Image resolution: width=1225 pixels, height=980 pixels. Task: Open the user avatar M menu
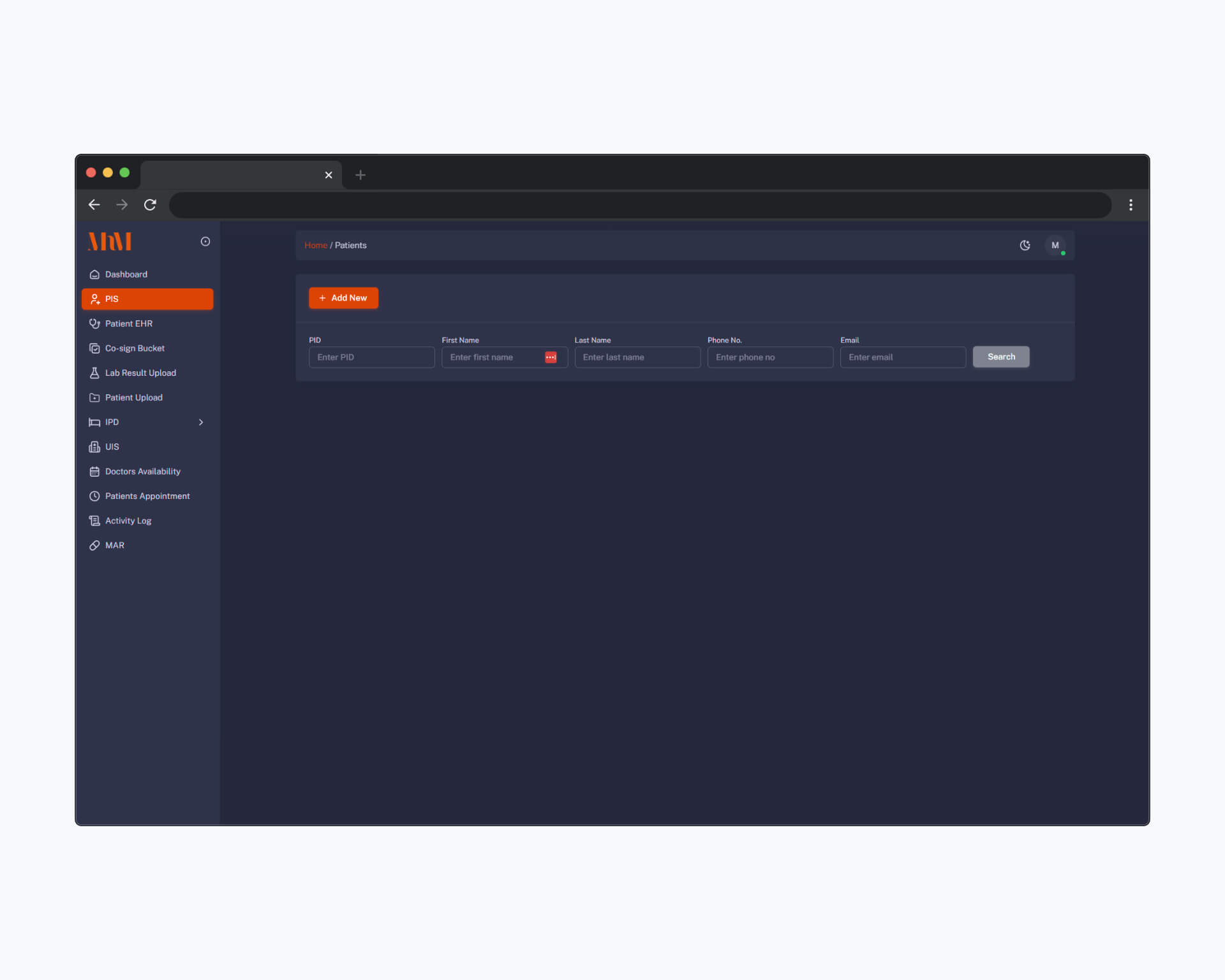(1055, 245)
